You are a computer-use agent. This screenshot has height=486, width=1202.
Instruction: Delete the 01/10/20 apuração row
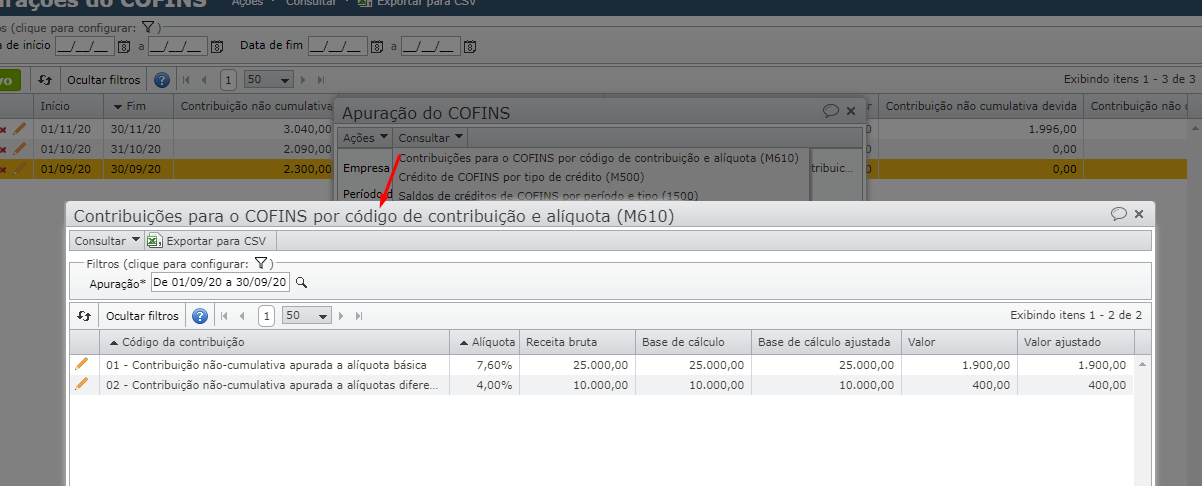[3, 149]
